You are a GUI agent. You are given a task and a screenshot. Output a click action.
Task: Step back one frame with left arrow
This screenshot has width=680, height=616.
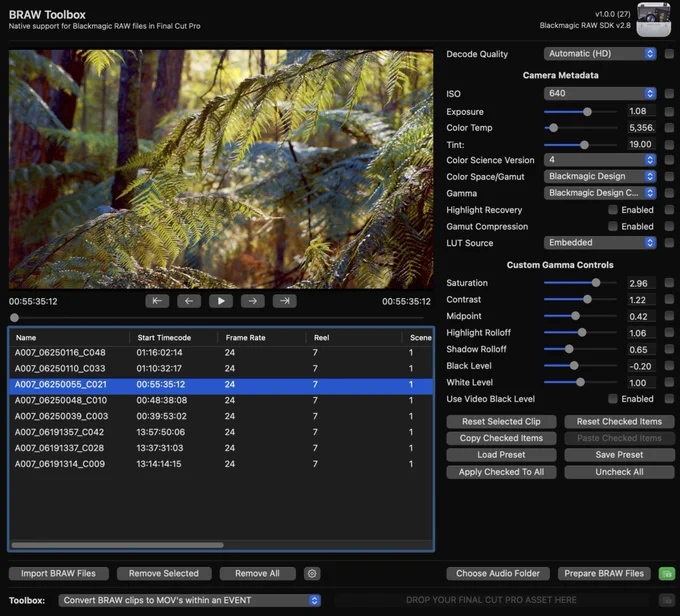[x=189, y=301]
